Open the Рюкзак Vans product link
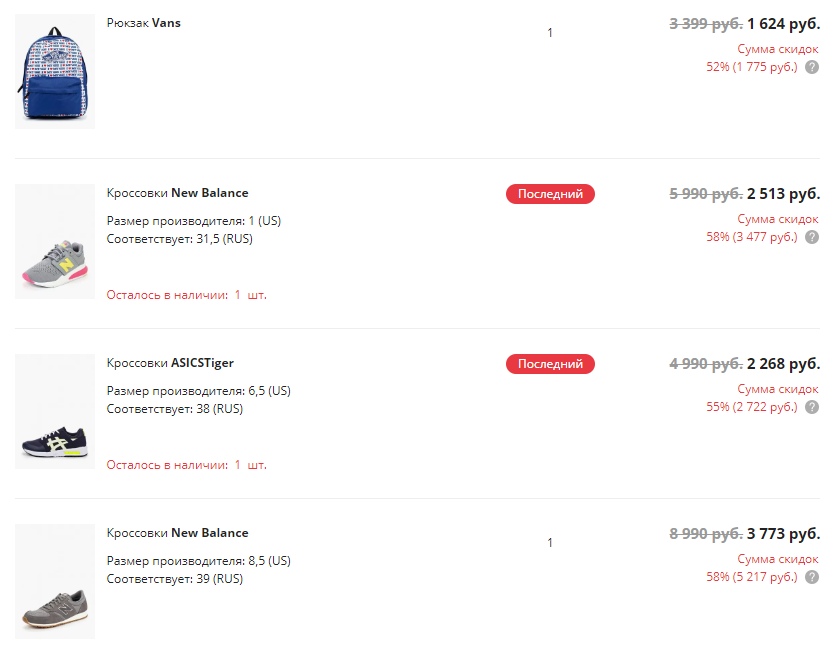This screenshot has width=838, height=649. click(x=144, y=23)
